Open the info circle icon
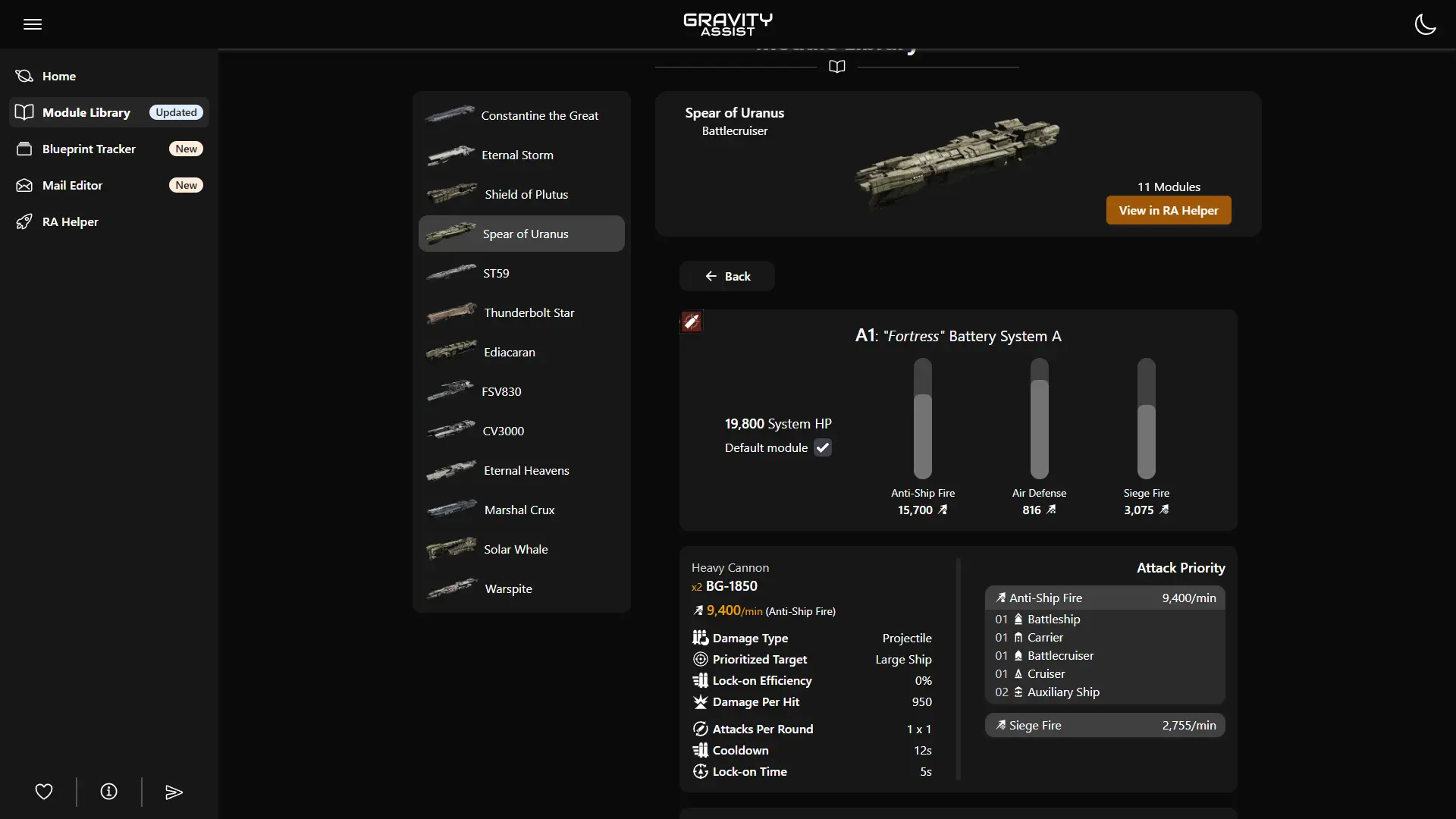This screenshot has height=819, width=1456. point(108,792)
